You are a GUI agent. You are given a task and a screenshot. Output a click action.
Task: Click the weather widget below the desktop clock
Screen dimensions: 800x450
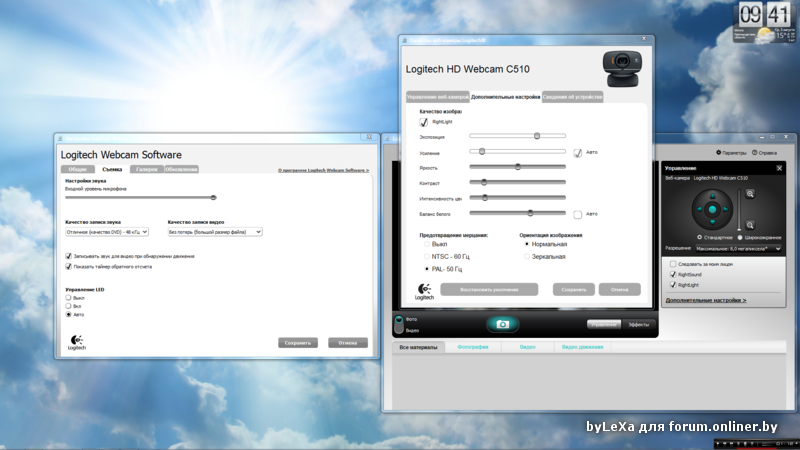[764, 35]
